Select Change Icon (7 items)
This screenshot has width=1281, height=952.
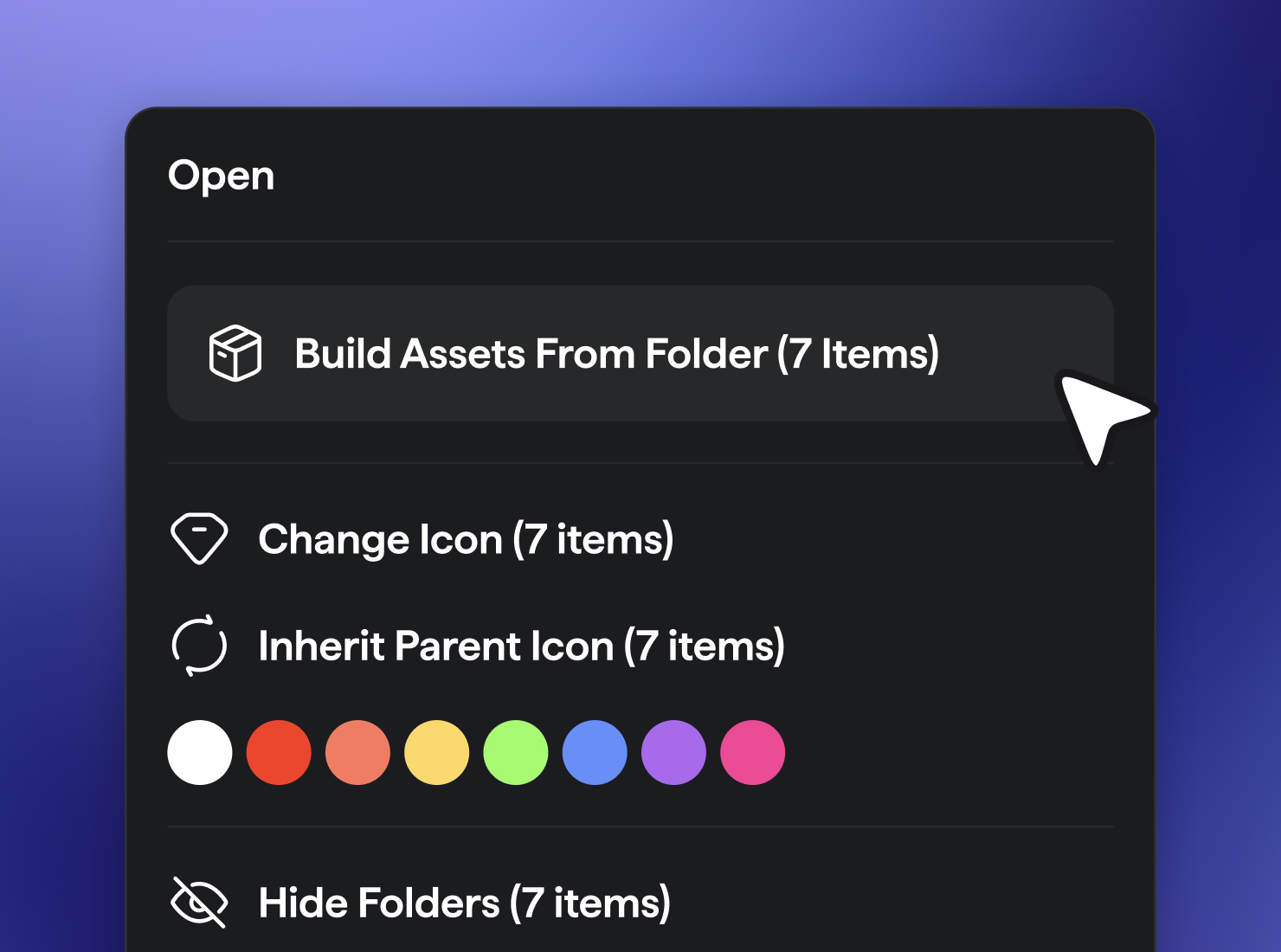pyautogui.click(x=467, y=538)
